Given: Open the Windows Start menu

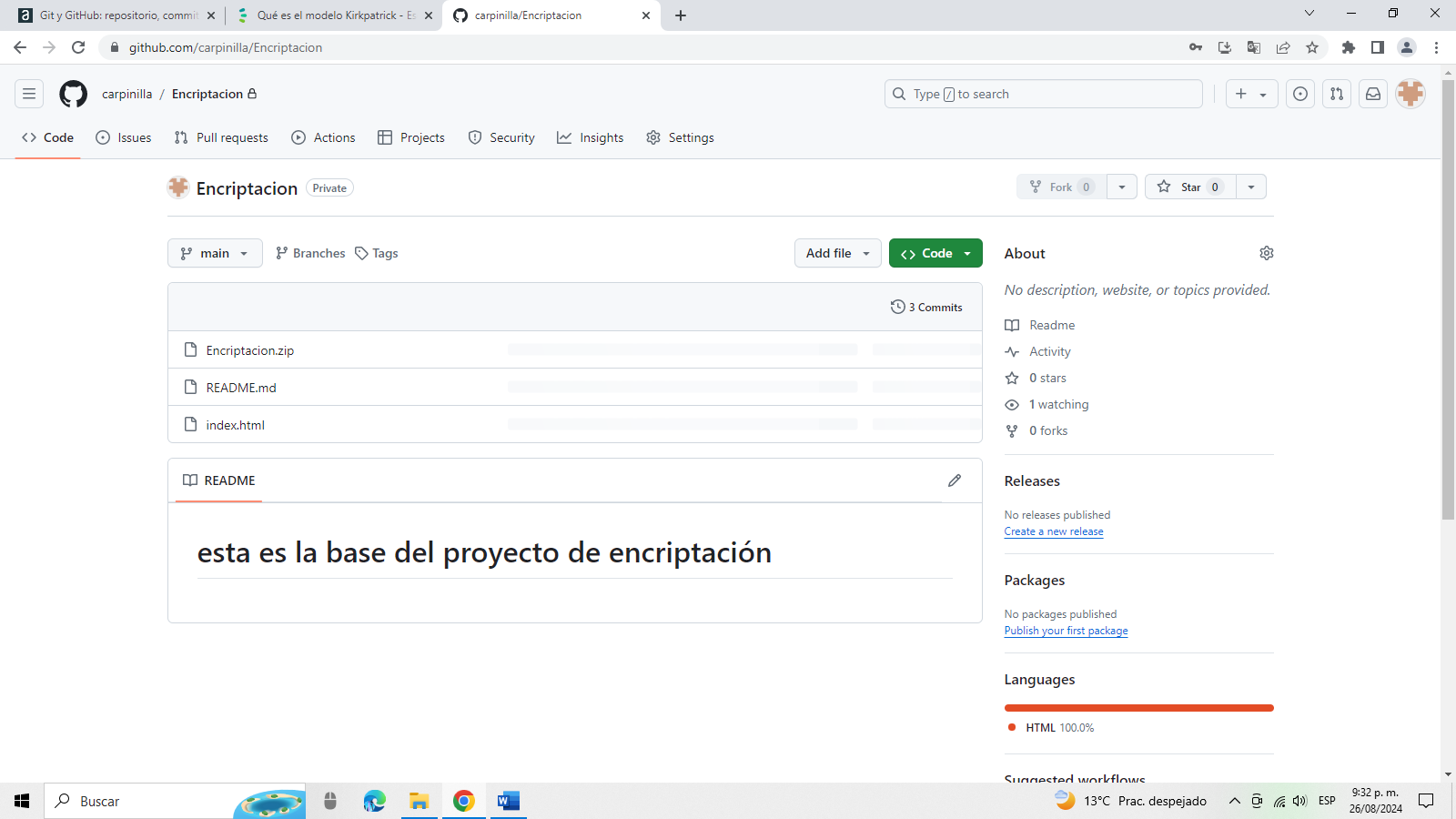Looking at the screenshot, I should 22,801.
